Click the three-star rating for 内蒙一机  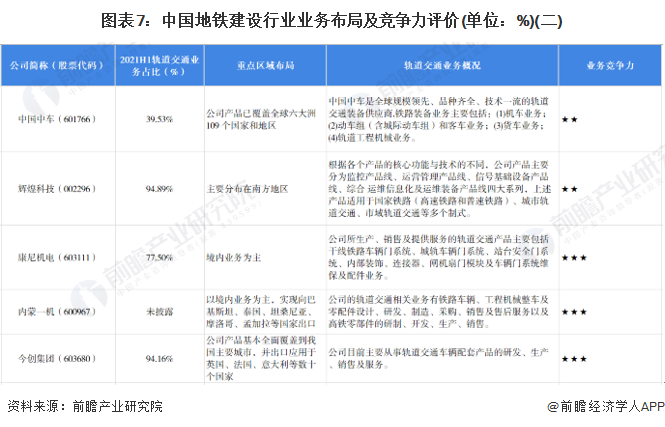coord(573,312)
